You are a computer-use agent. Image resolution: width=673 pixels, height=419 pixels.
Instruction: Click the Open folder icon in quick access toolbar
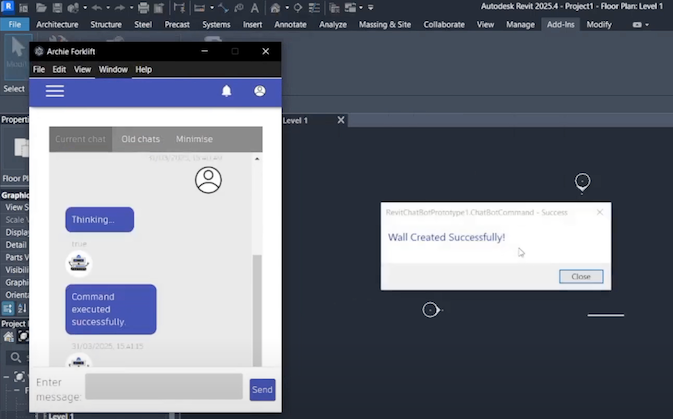(41, 8)
